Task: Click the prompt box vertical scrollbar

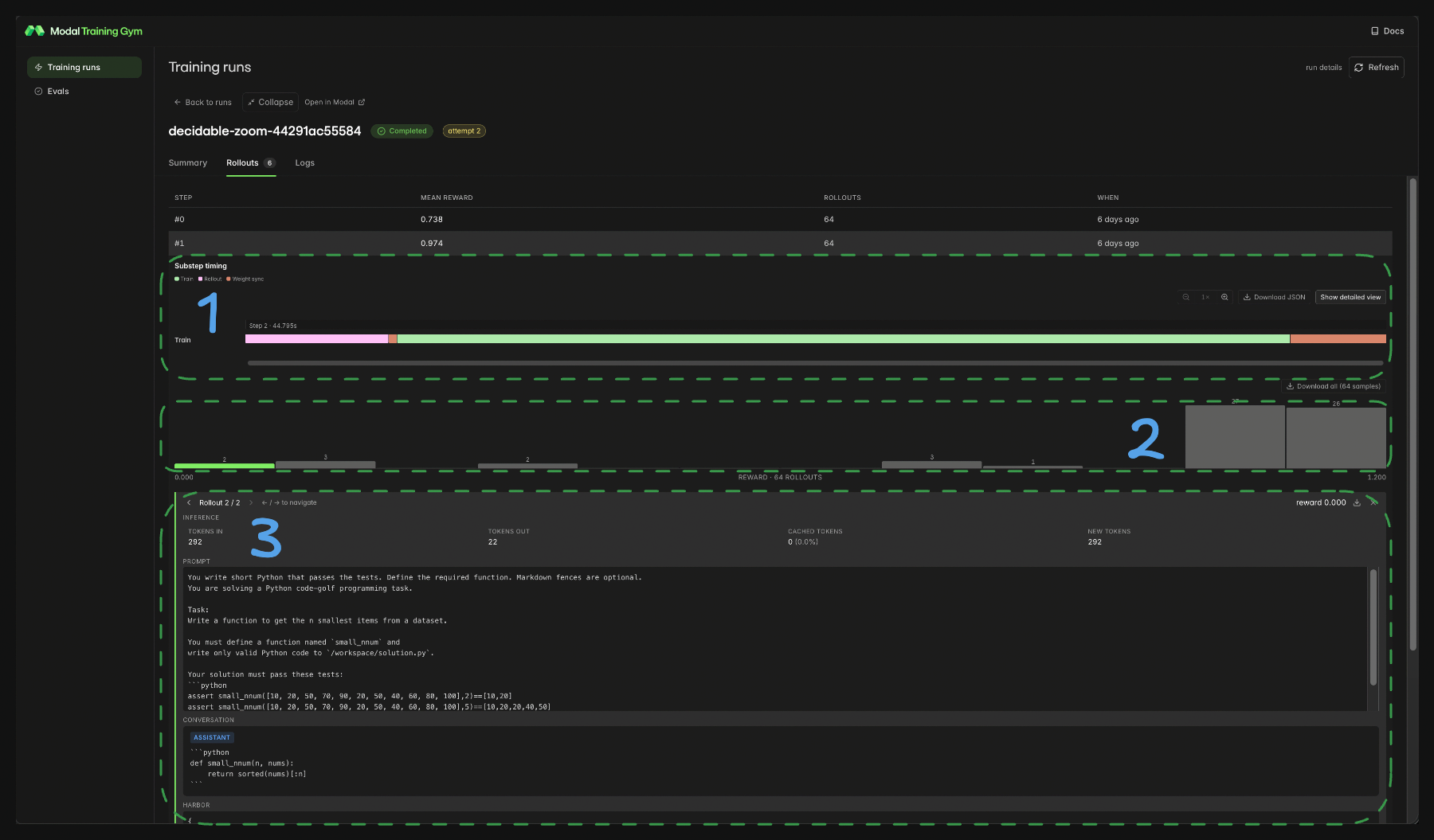Action: (1373, 627)
